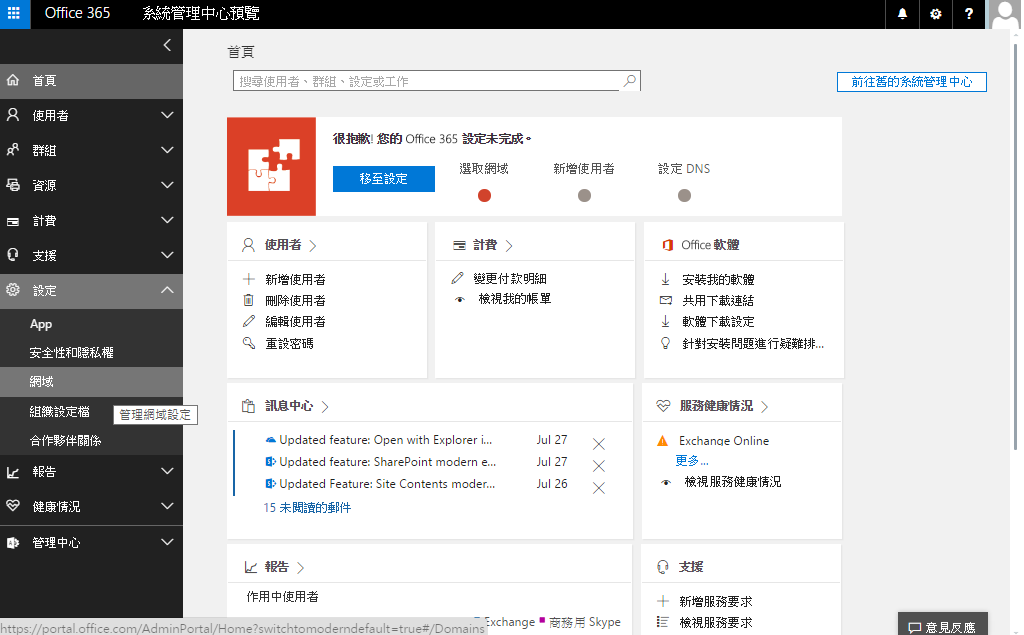1024x635 pixels.
Task: Click the page vertical scrollbar
Action: point(1016,248)
